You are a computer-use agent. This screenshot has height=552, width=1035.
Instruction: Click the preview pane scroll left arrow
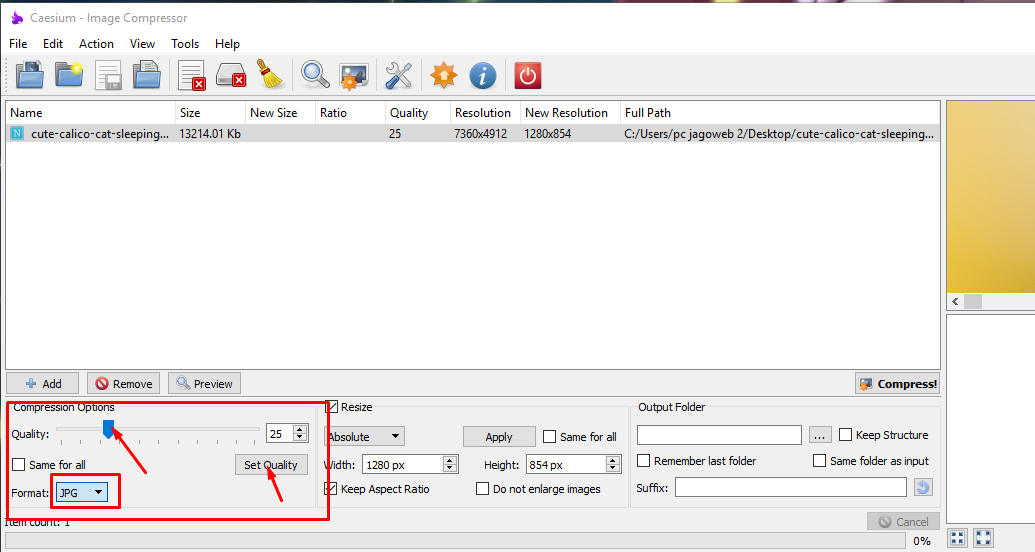coord(955,301)
